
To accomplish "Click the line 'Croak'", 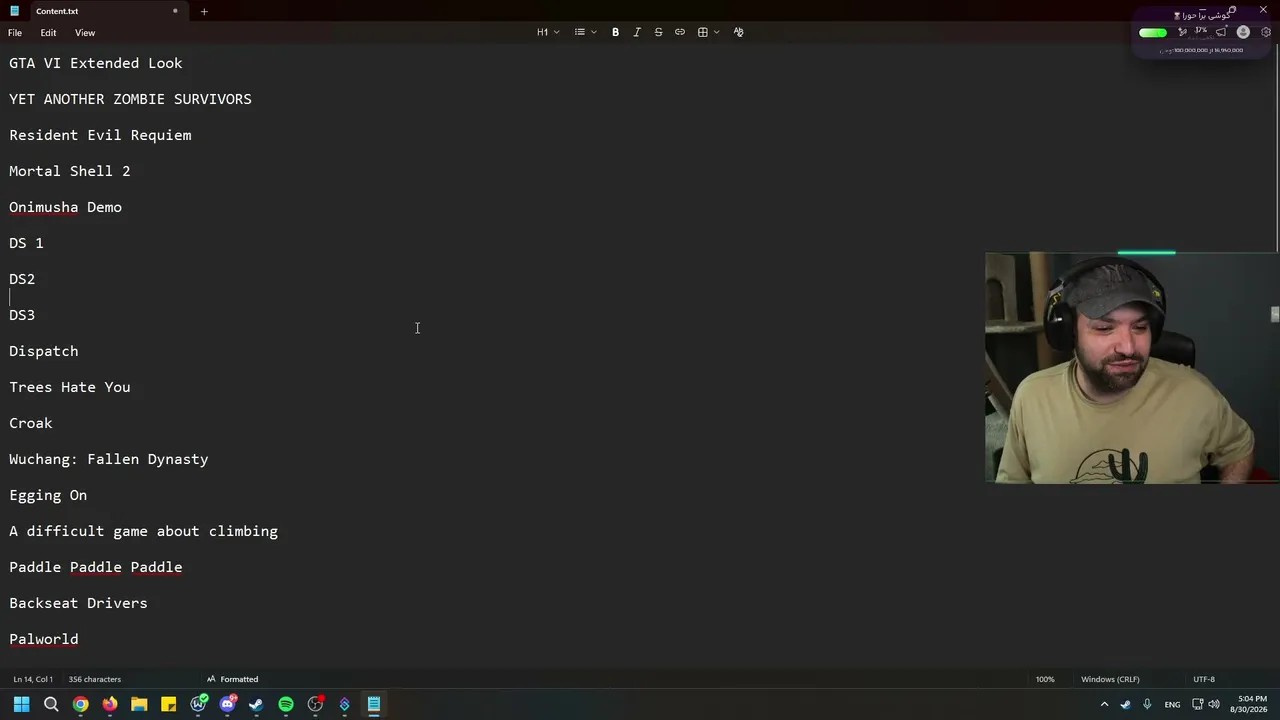I will point(31,423).
